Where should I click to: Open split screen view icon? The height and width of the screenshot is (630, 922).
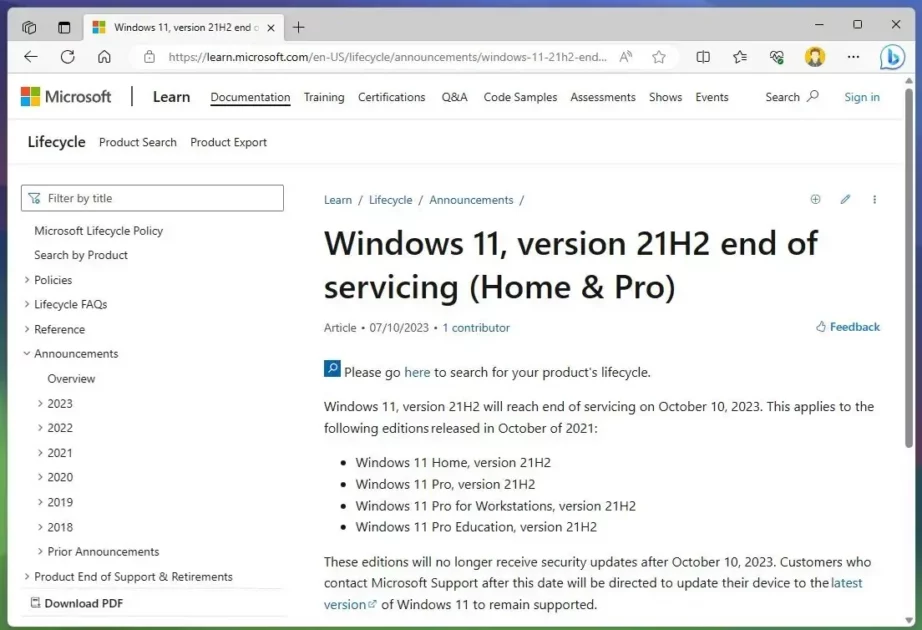click(703, 57)
